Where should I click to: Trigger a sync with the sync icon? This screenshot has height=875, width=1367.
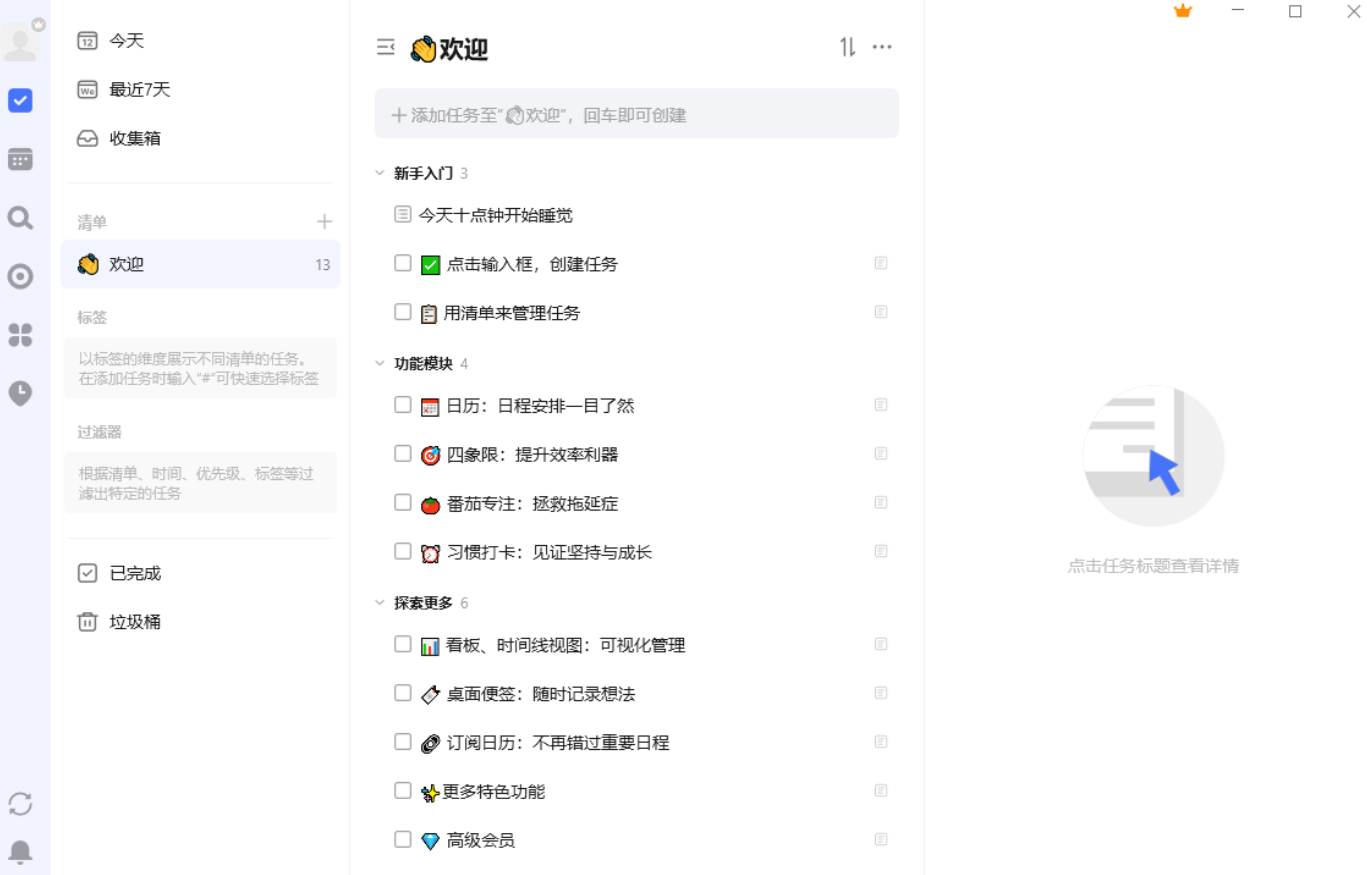click(20, 804)
